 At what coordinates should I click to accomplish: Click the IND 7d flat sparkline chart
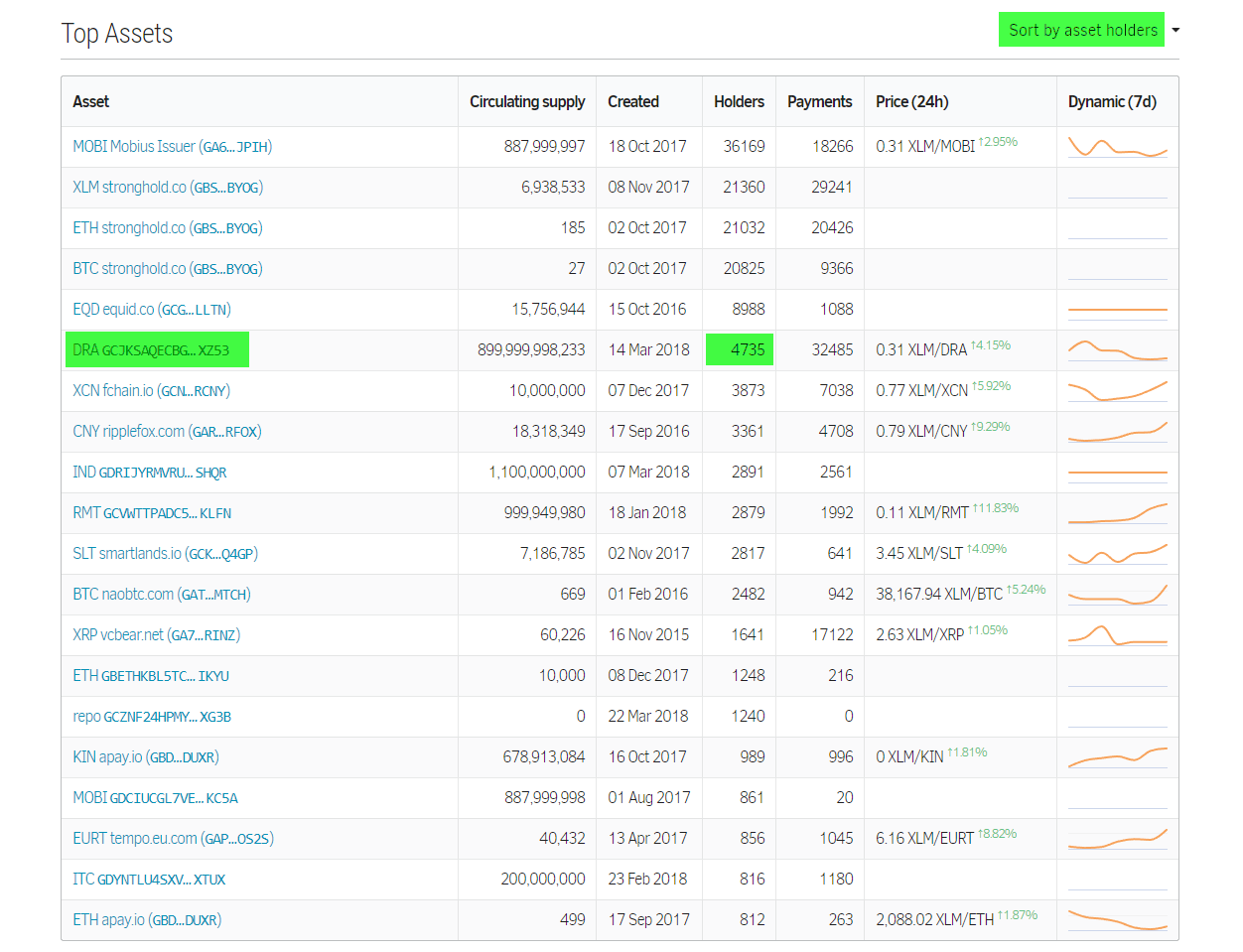point(1118,473)
